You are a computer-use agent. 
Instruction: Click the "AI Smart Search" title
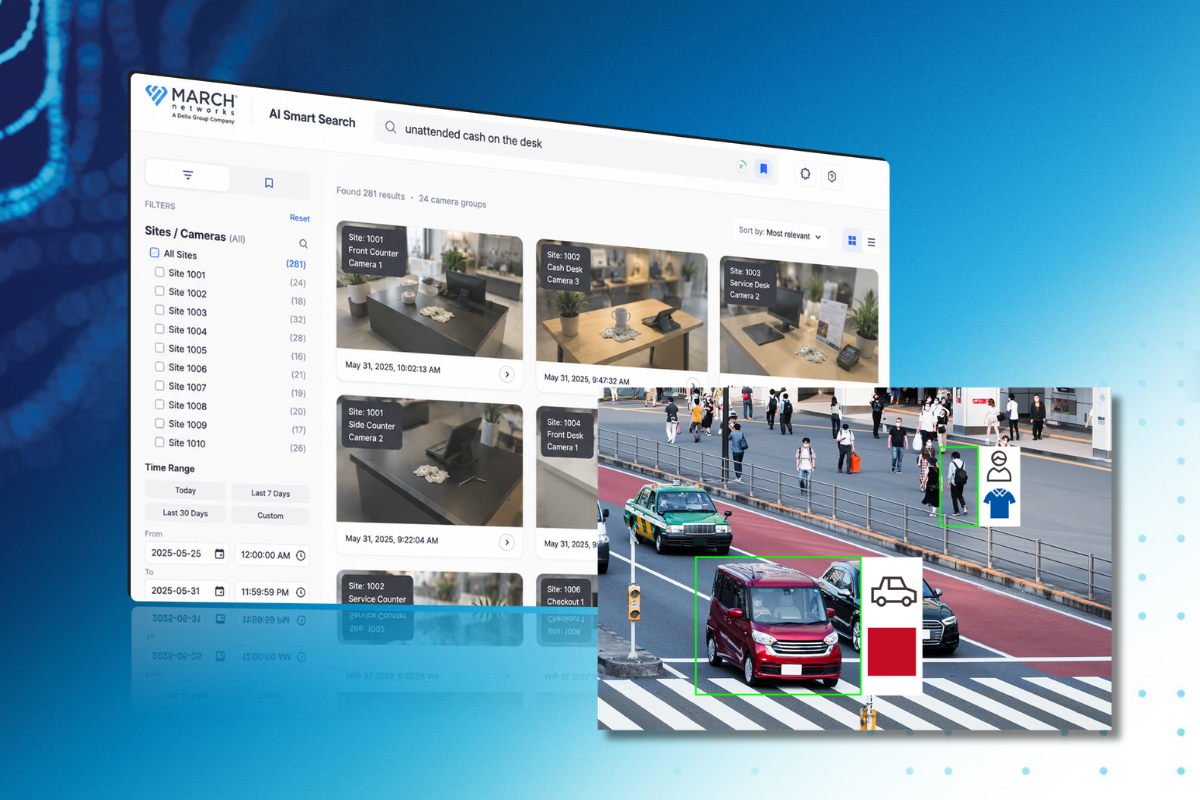pos(312,118)
